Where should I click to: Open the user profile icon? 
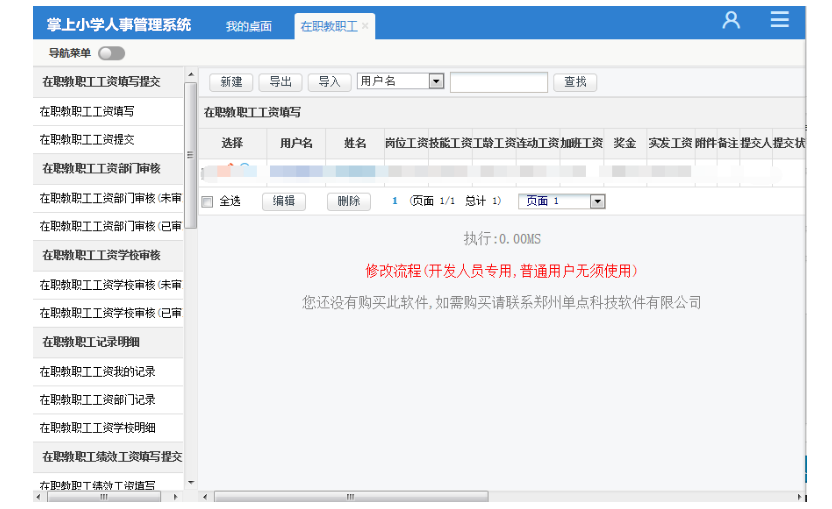pos(731,20)
